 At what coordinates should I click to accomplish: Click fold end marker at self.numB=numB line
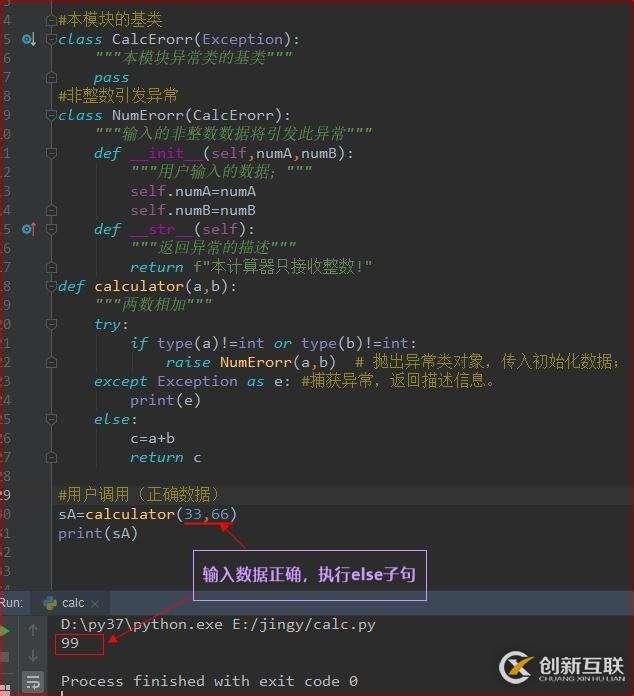[52, 210]
